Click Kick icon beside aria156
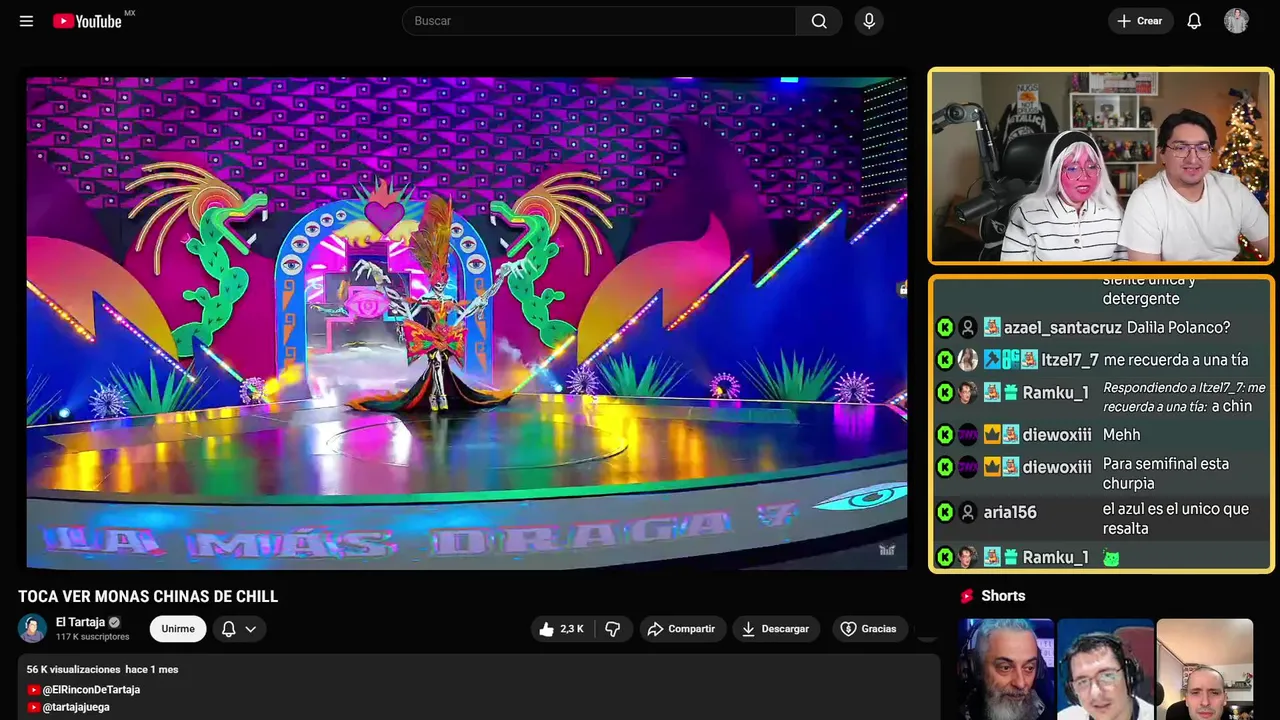Image resolution: width=1280 pixels, height=720 pixels. click(x=945, y=512)
